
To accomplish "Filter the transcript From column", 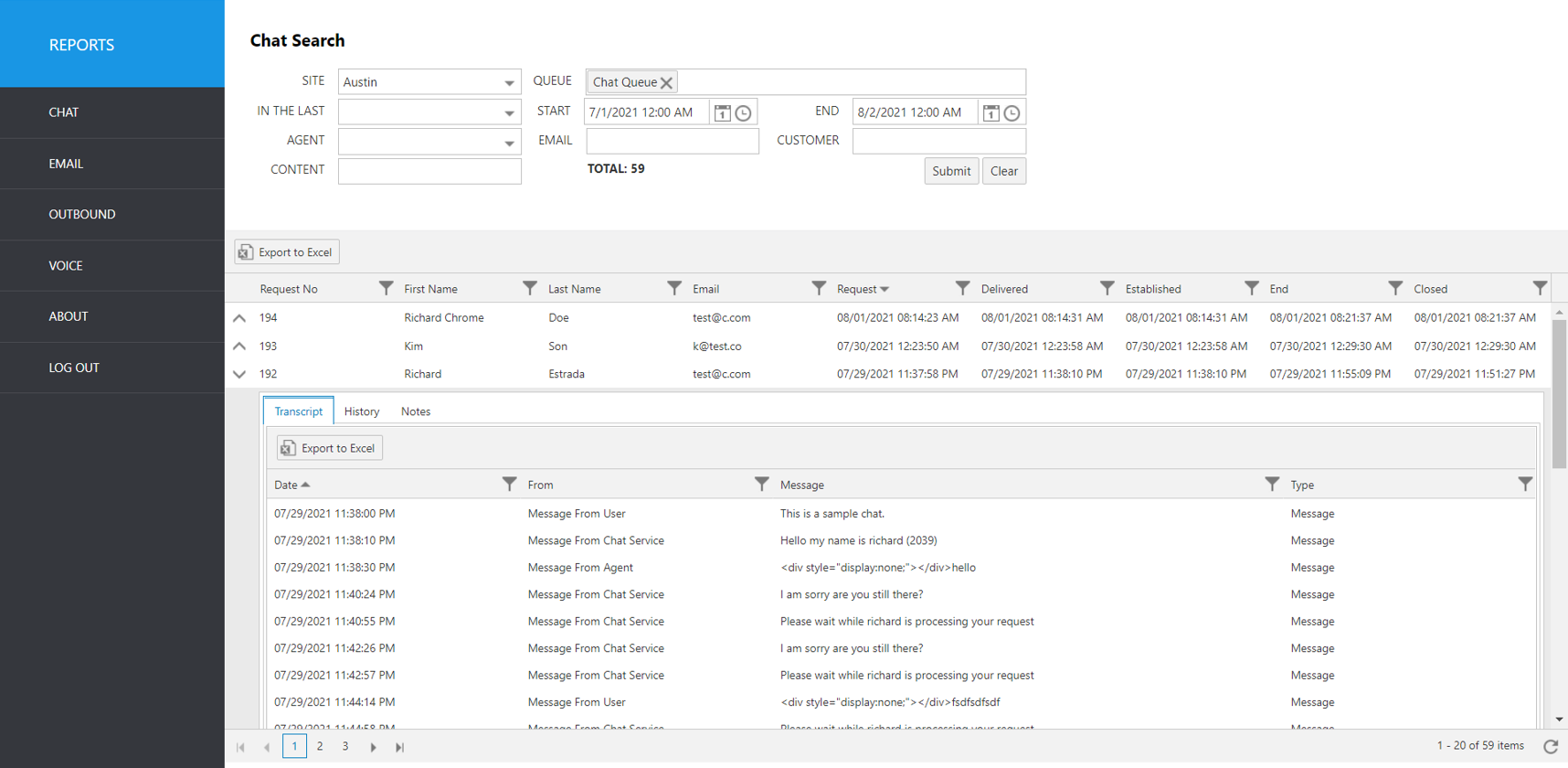I will (x=761, y=484).
